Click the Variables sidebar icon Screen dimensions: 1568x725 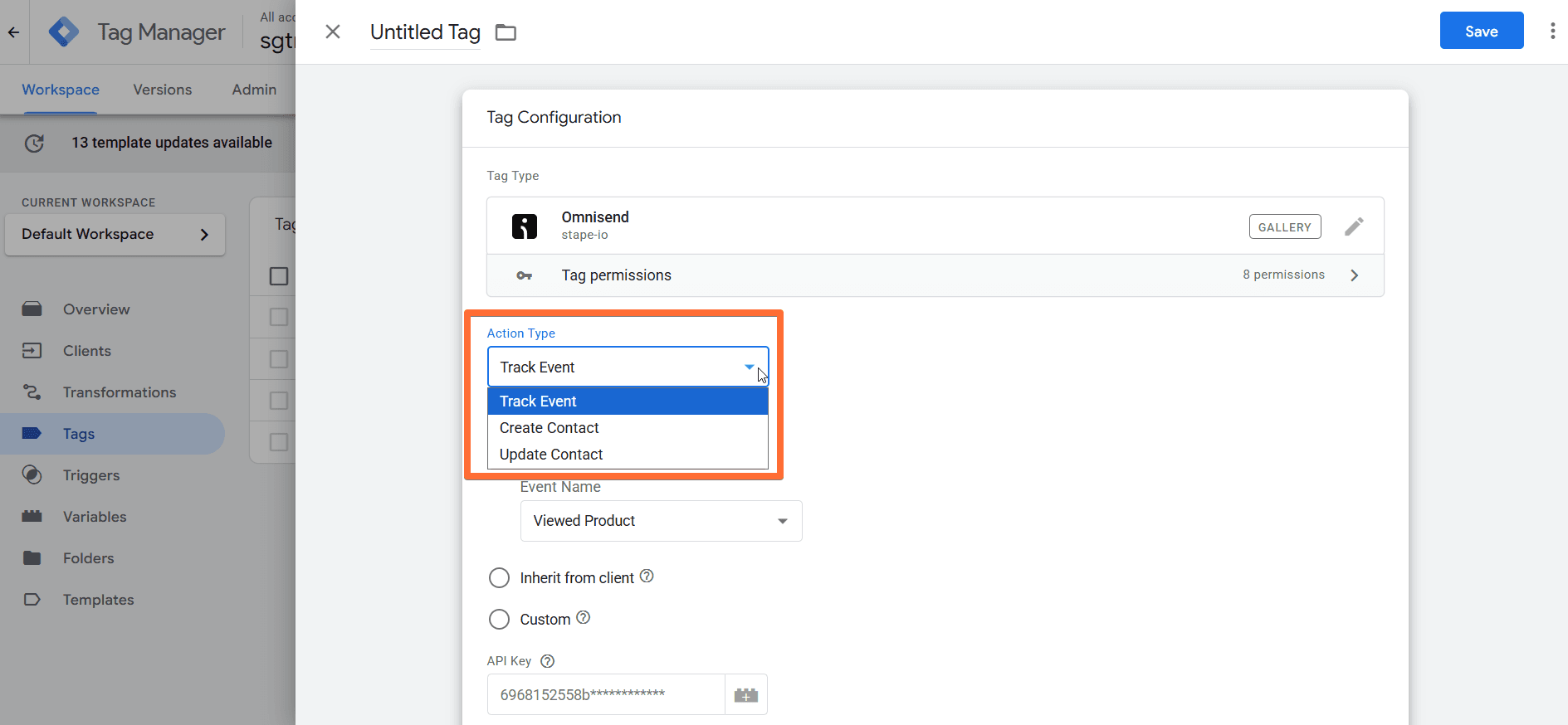[32, 517]
